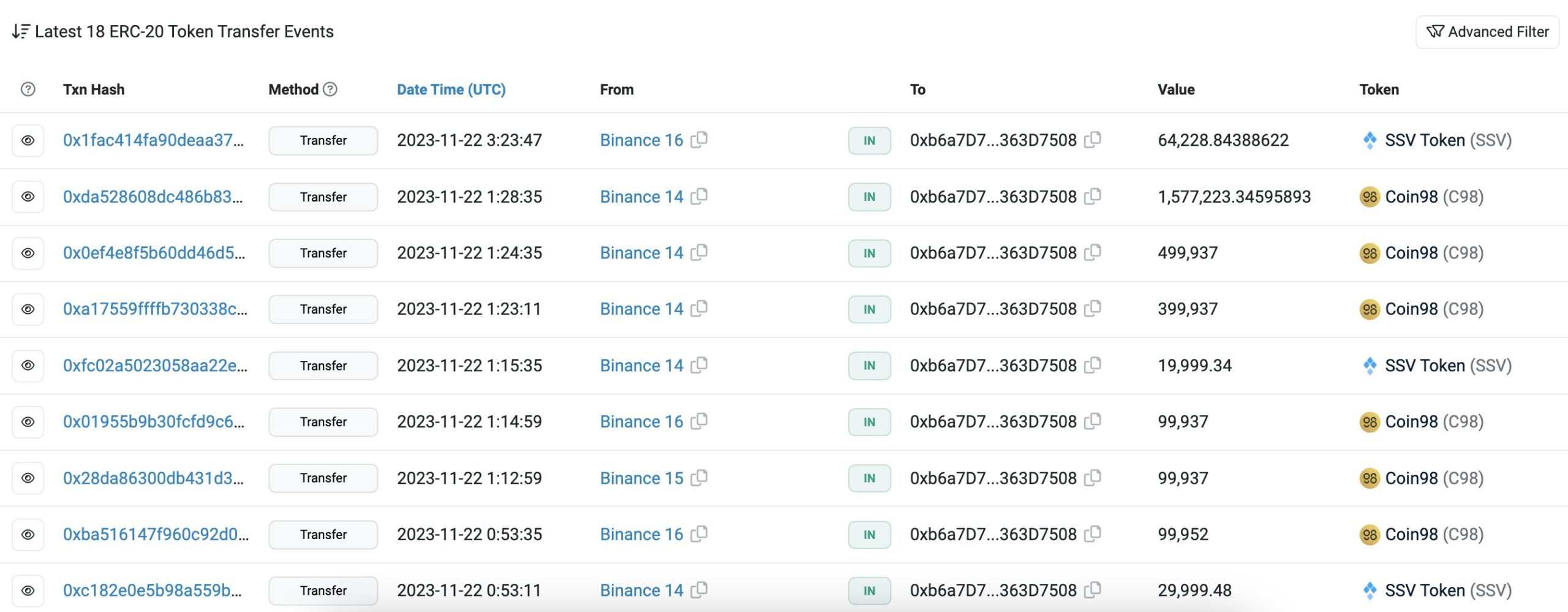The height and width of the screenshot is (612, 1568).
Task: Copy Binance 16 address in 0:53:35 row
Action: pos(699,534)
